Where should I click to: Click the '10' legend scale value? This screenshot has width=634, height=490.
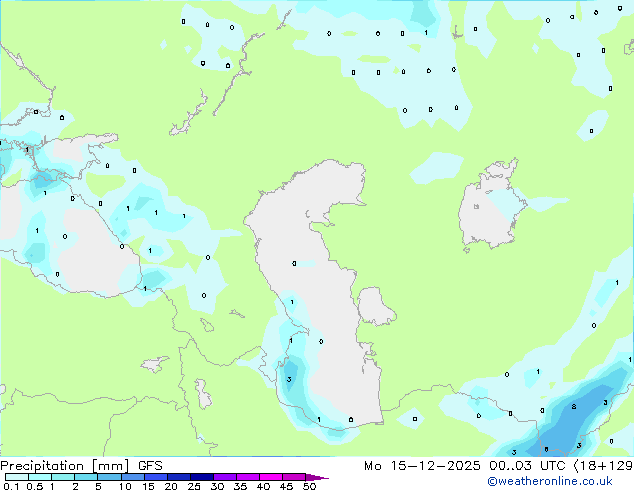click(x=125, y=486)
